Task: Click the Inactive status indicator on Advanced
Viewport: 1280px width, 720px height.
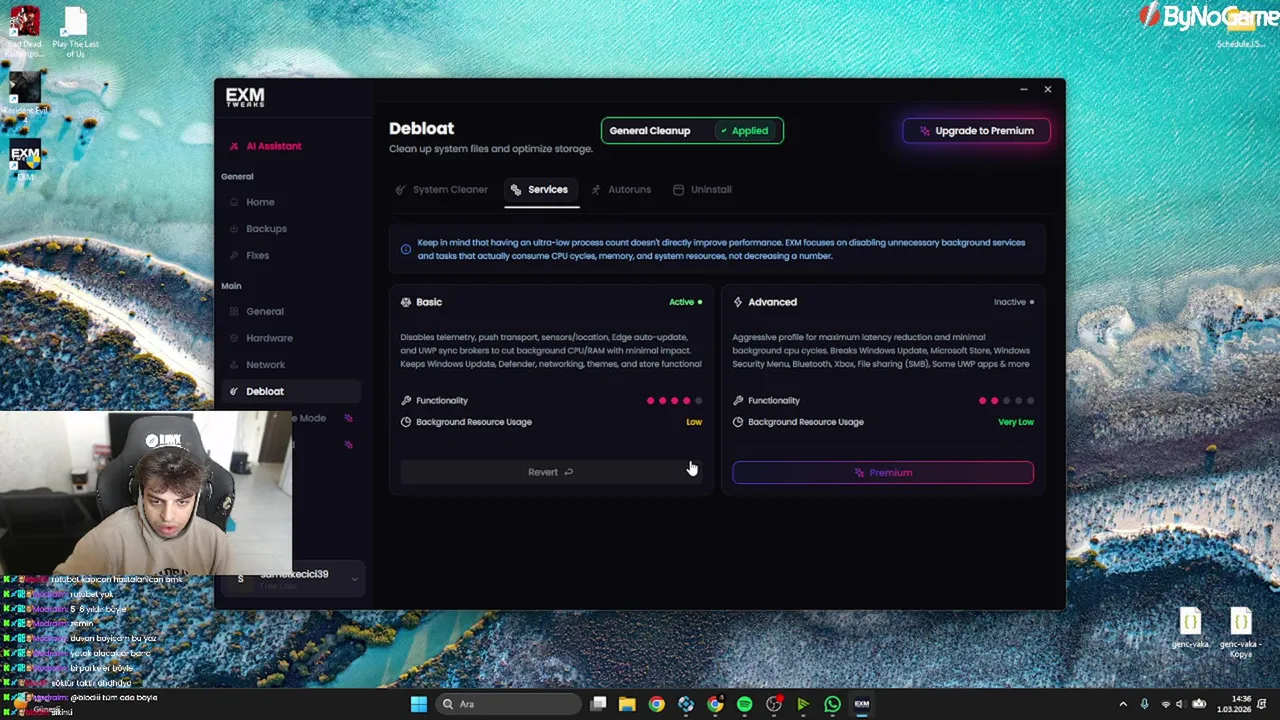Action: coord(1014,302)
